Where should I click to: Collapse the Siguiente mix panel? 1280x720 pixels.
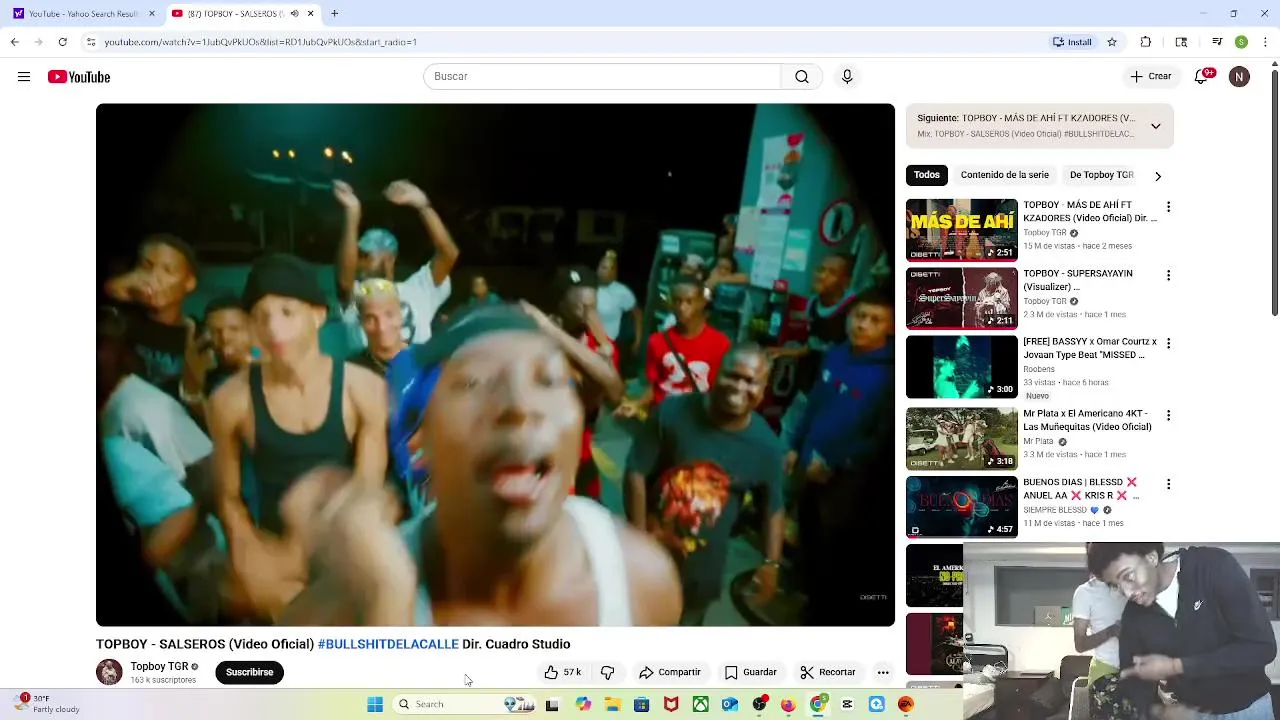click(x=1155, y=126)
